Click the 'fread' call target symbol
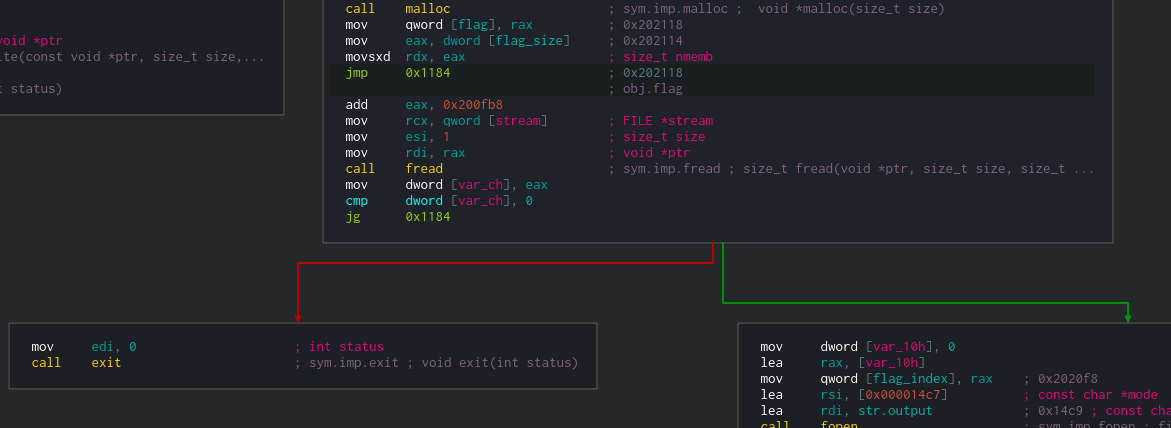 click(424, 169)
